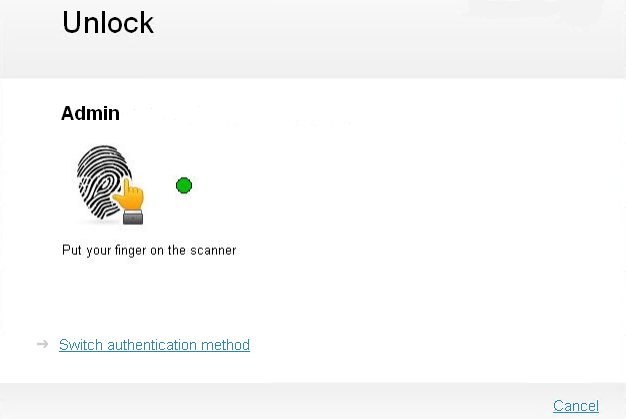
Task: Click the Unlock header text
Action: pos(108,22)
